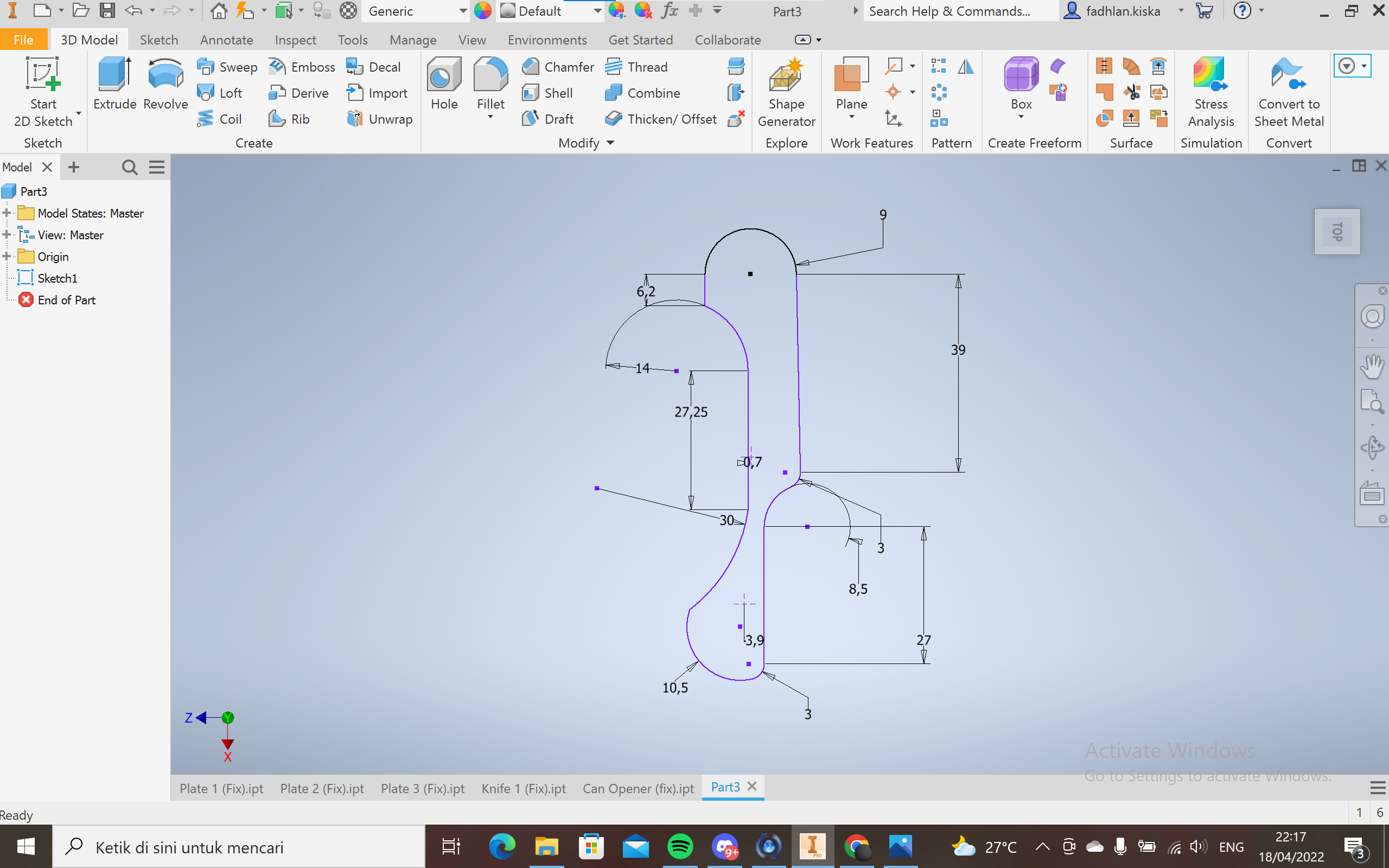
Task: Select Sketch1 in the browser
Action: point(48,278)
